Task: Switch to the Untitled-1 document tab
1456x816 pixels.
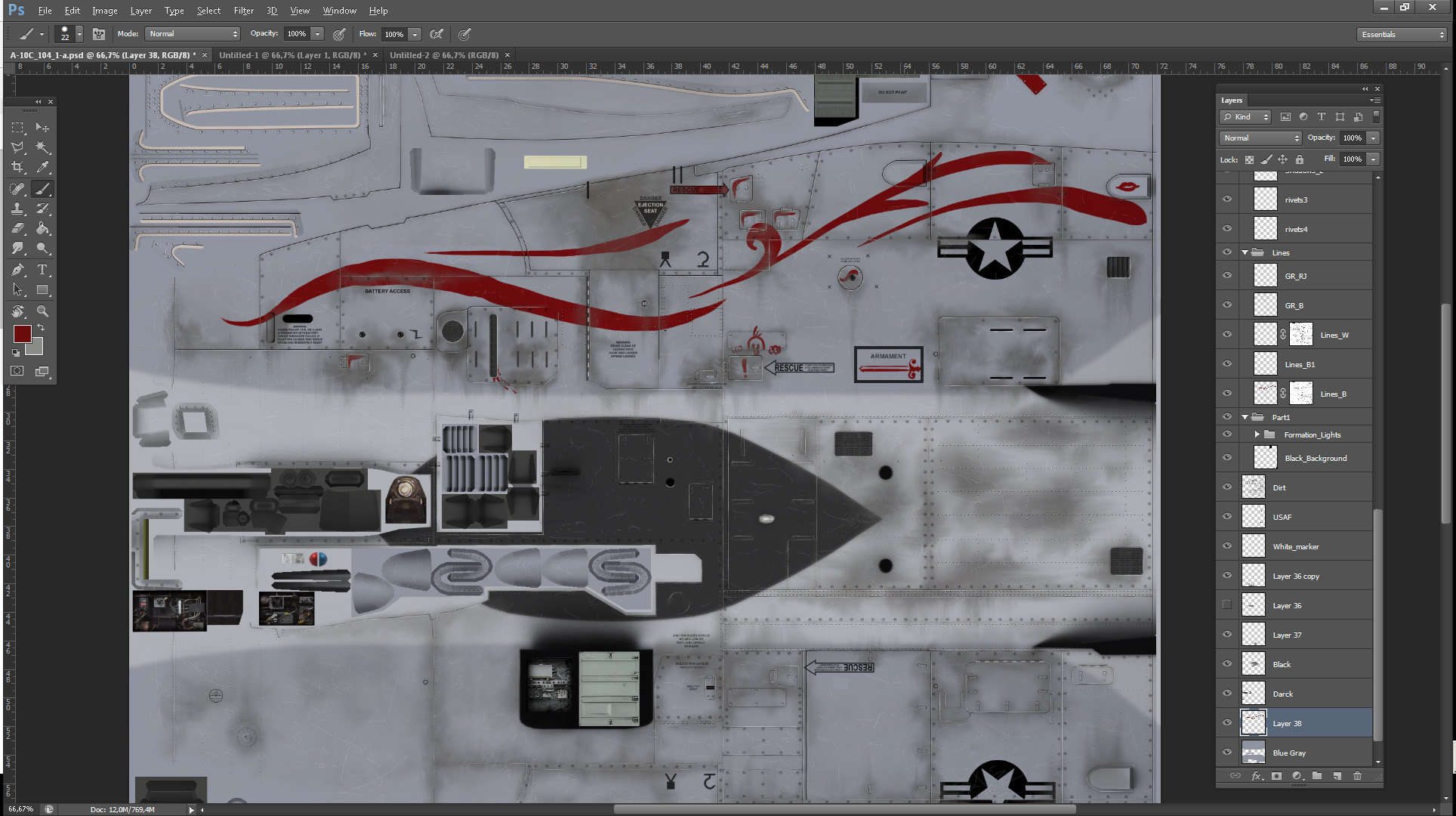Action: point(292,55)
